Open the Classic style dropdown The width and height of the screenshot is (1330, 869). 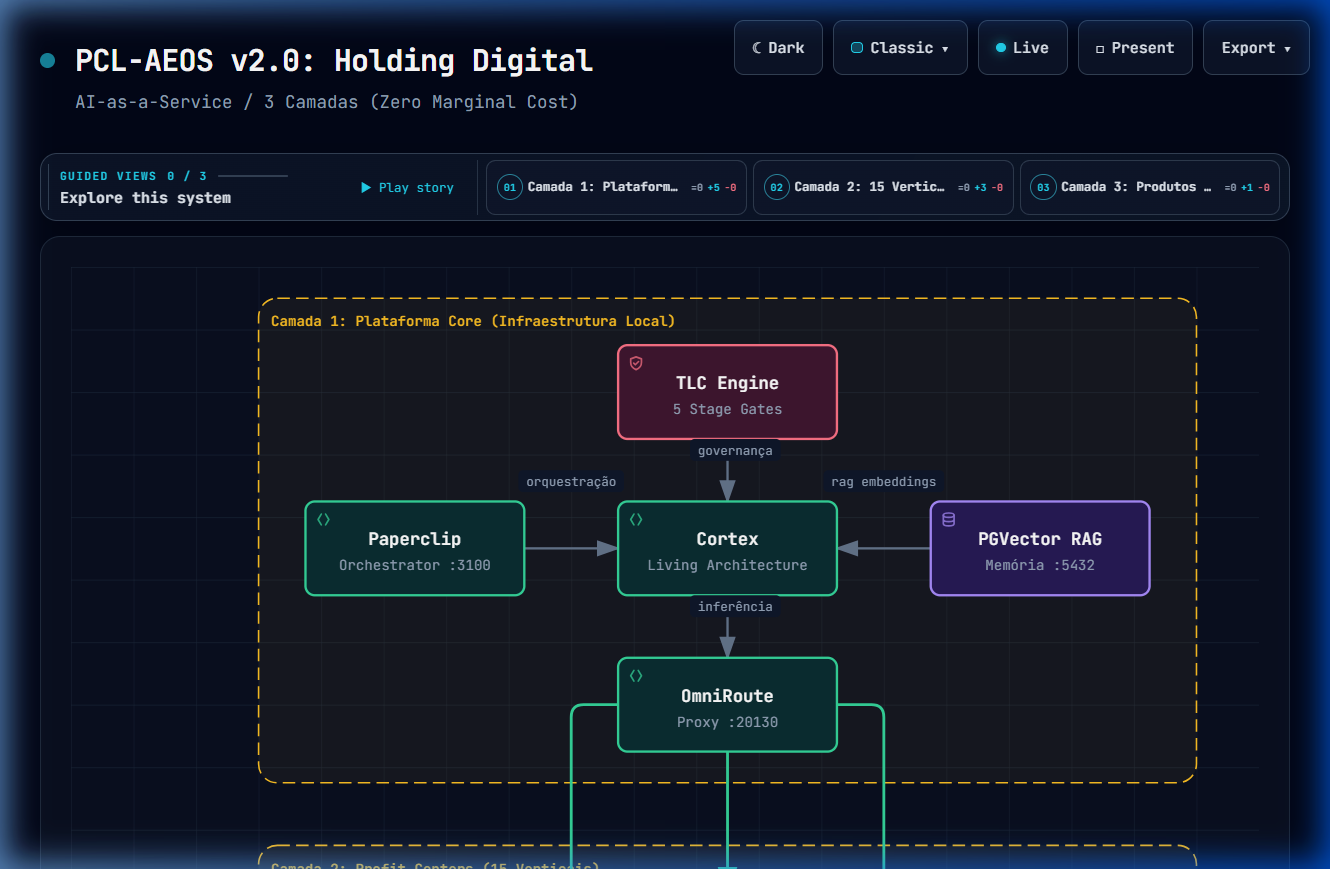900,48
